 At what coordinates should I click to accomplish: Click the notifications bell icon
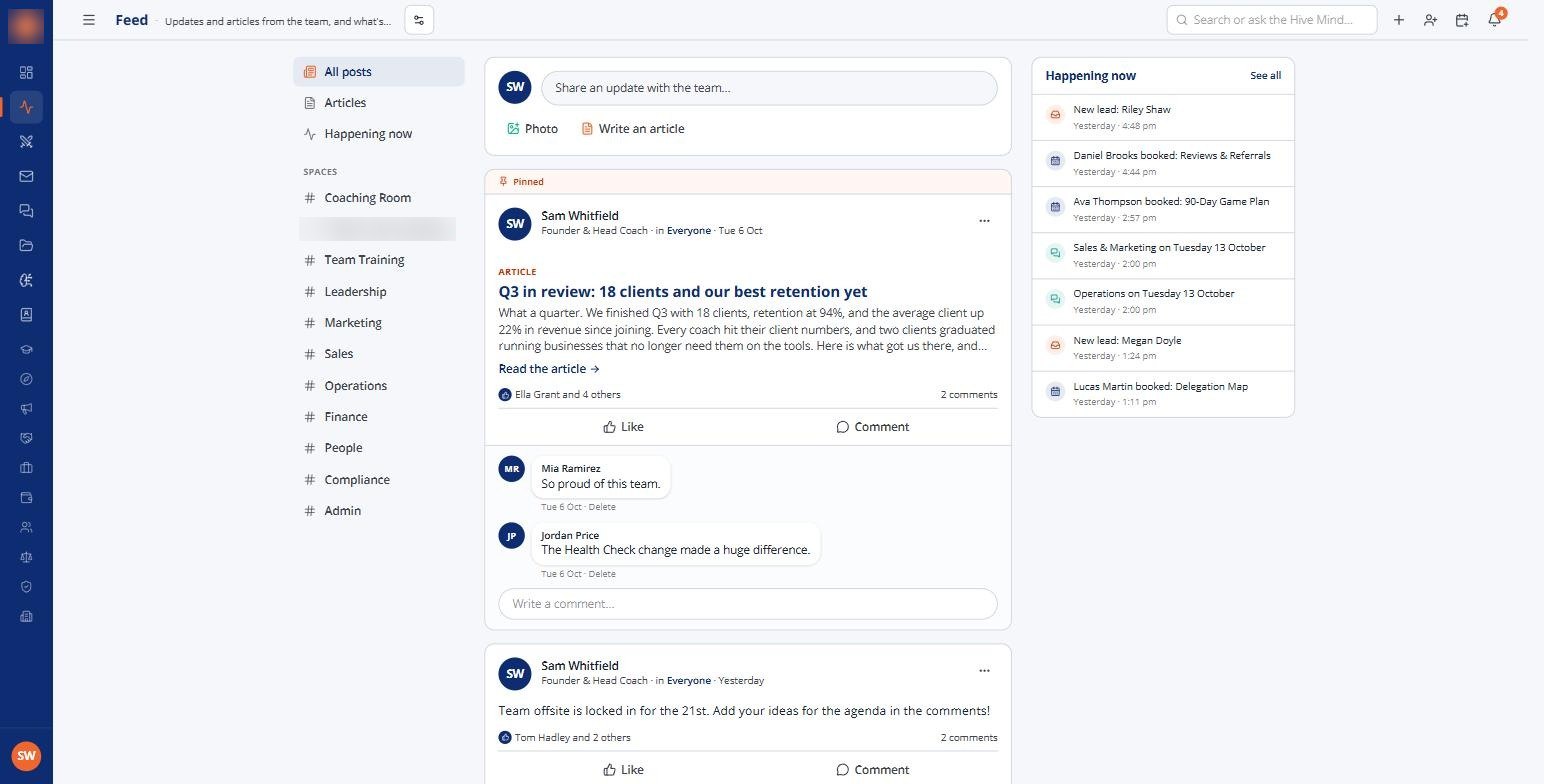[1494, 20]
